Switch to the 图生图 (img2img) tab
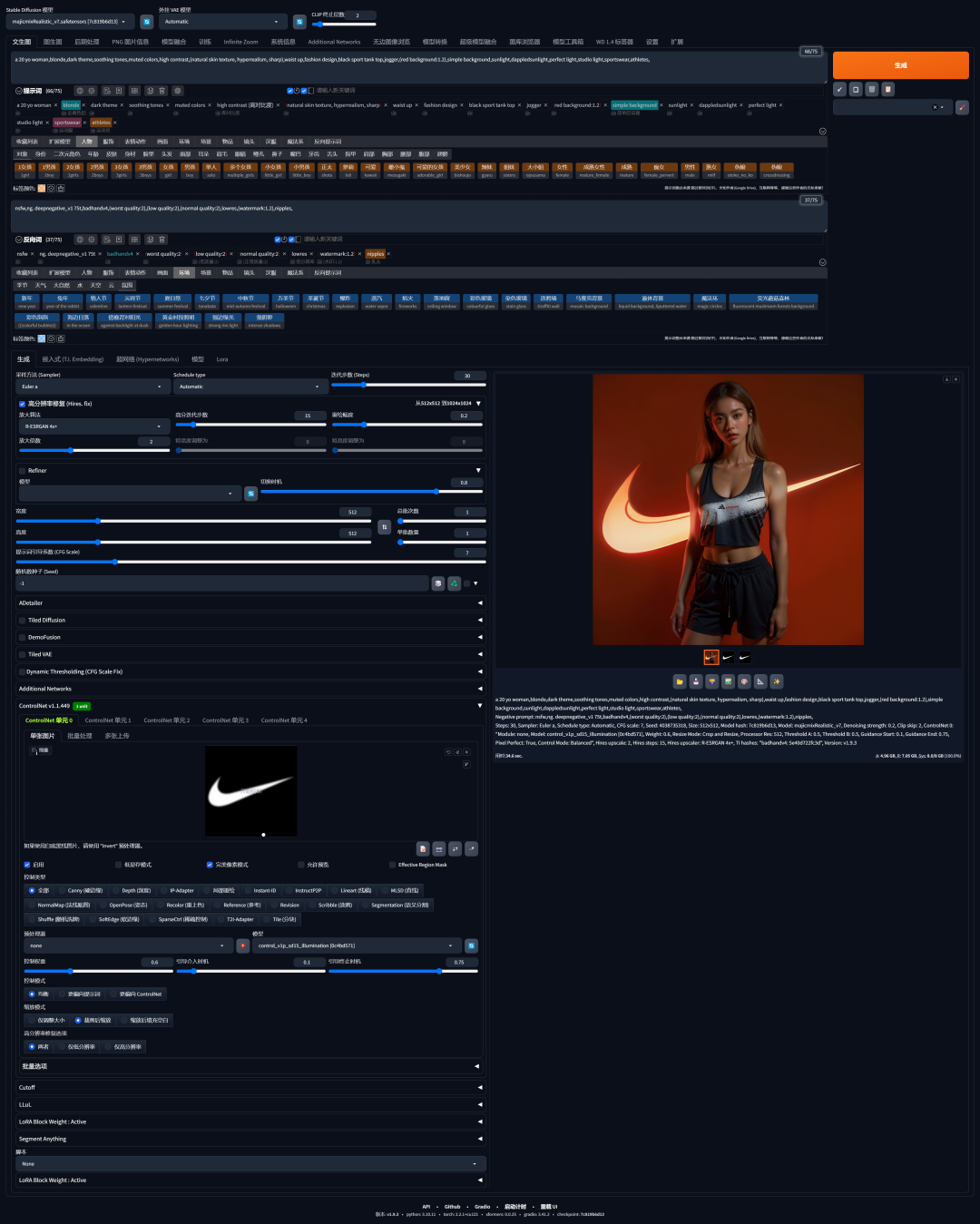 (x=53, y=42)
